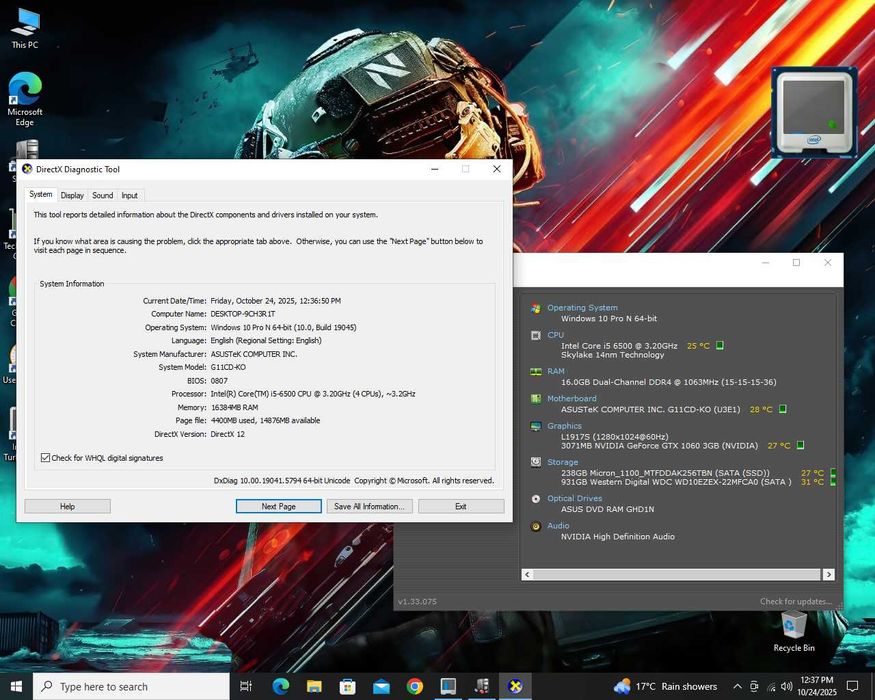The image size is (875, 700).
Task: Open the Windows Start menu
Action: click(16, 686)
